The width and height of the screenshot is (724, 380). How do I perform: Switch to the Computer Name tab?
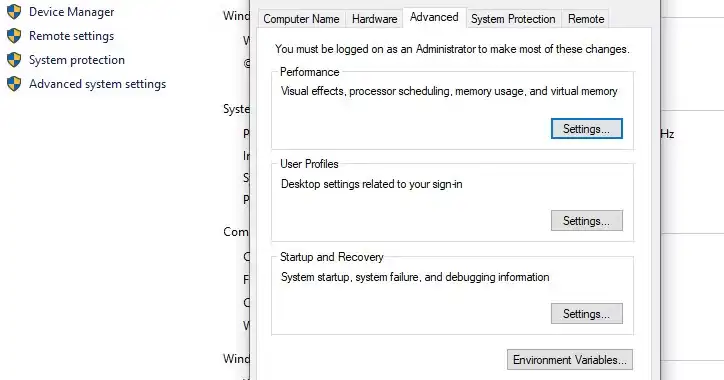(301, 19)
